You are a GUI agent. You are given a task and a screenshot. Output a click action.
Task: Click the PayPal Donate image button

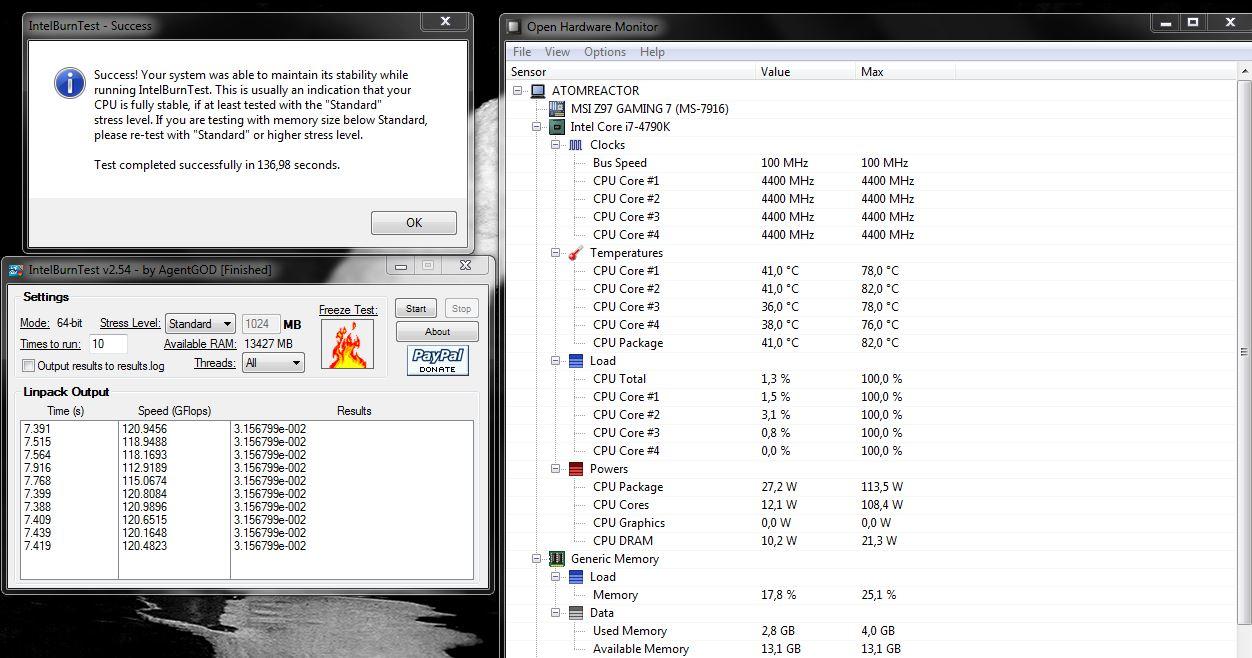tap(438, 361)
